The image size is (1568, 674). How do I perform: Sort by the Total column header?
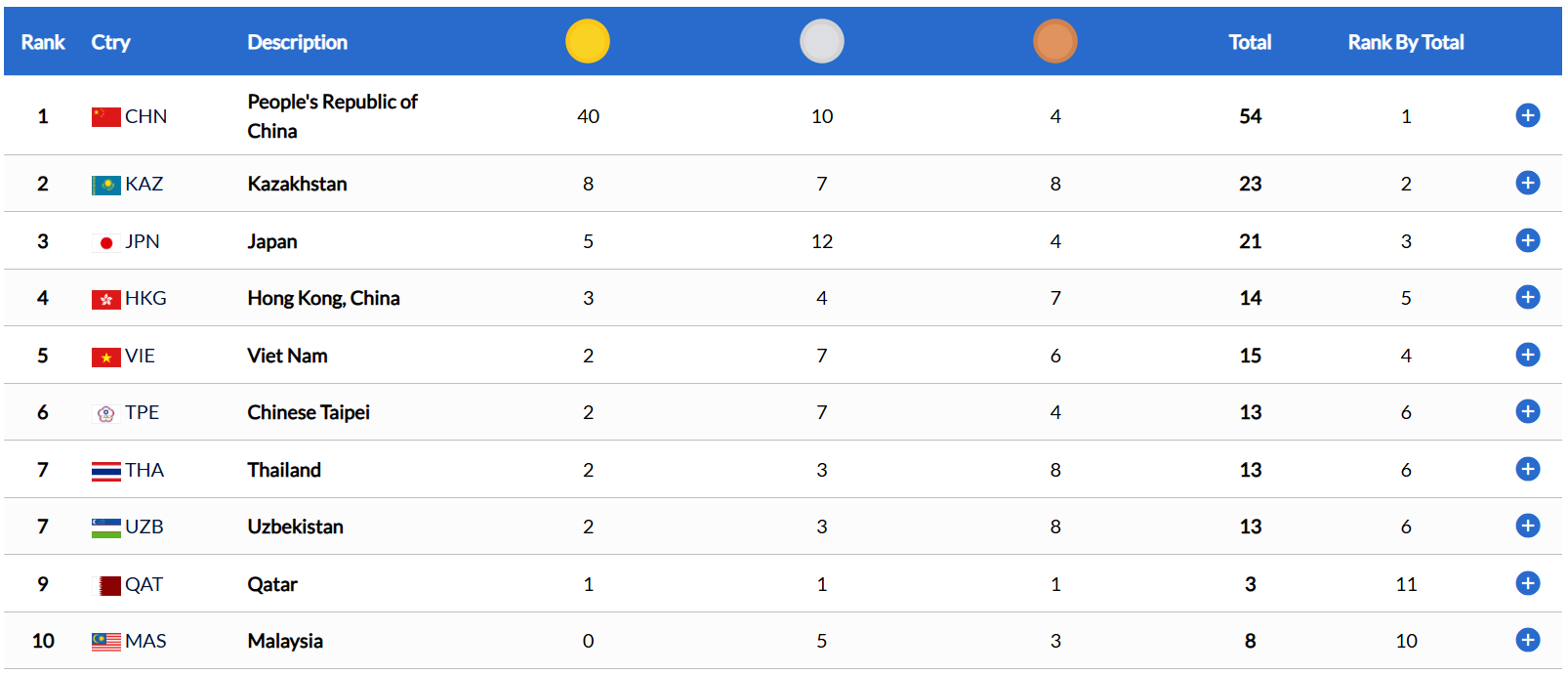tap(1250, 42)
